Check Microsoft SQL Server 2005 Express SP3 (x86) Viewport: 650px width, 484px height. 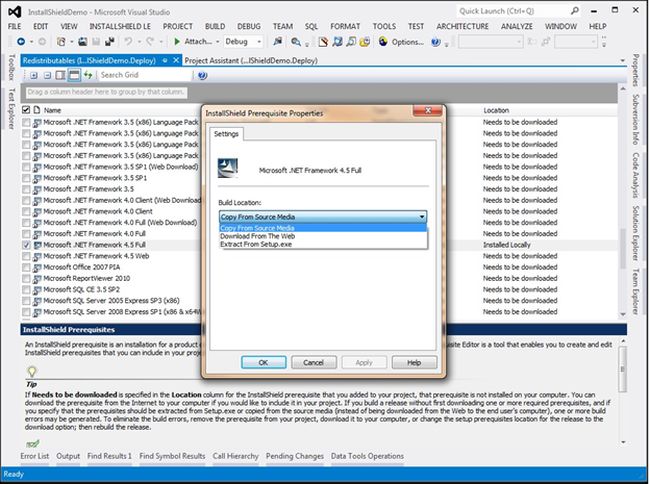pos(26,301)
